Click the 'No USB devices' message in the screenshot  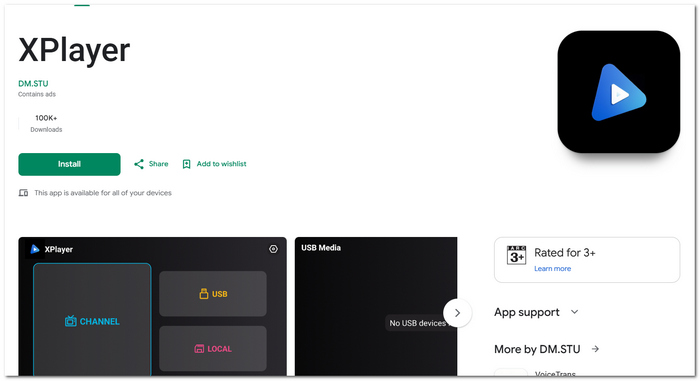[418, 323]
